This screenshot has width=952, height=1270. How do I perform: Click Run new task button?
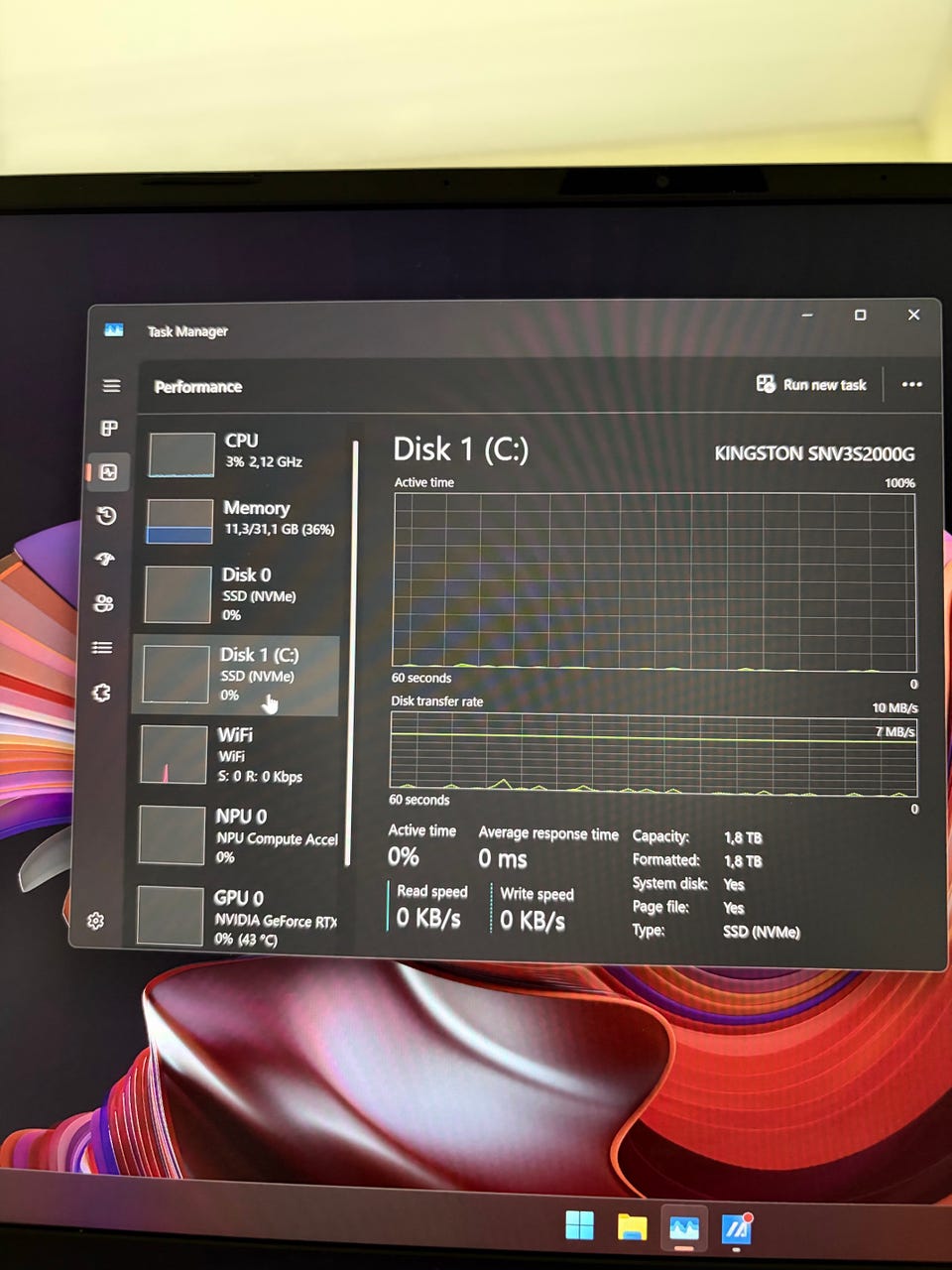pos(811,384)
